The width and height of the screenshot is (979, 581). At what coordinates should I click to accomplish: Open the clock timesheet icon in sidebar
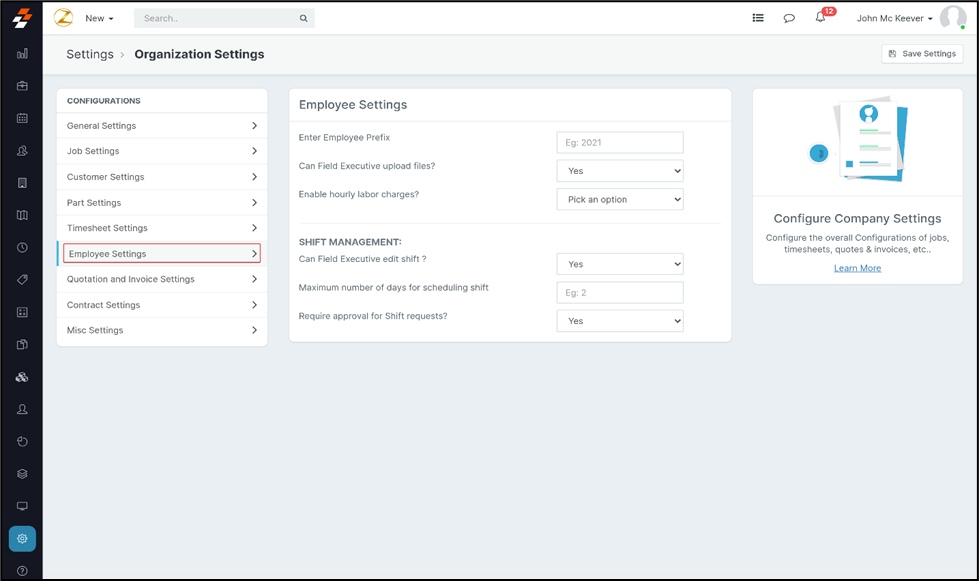[22, 247]
